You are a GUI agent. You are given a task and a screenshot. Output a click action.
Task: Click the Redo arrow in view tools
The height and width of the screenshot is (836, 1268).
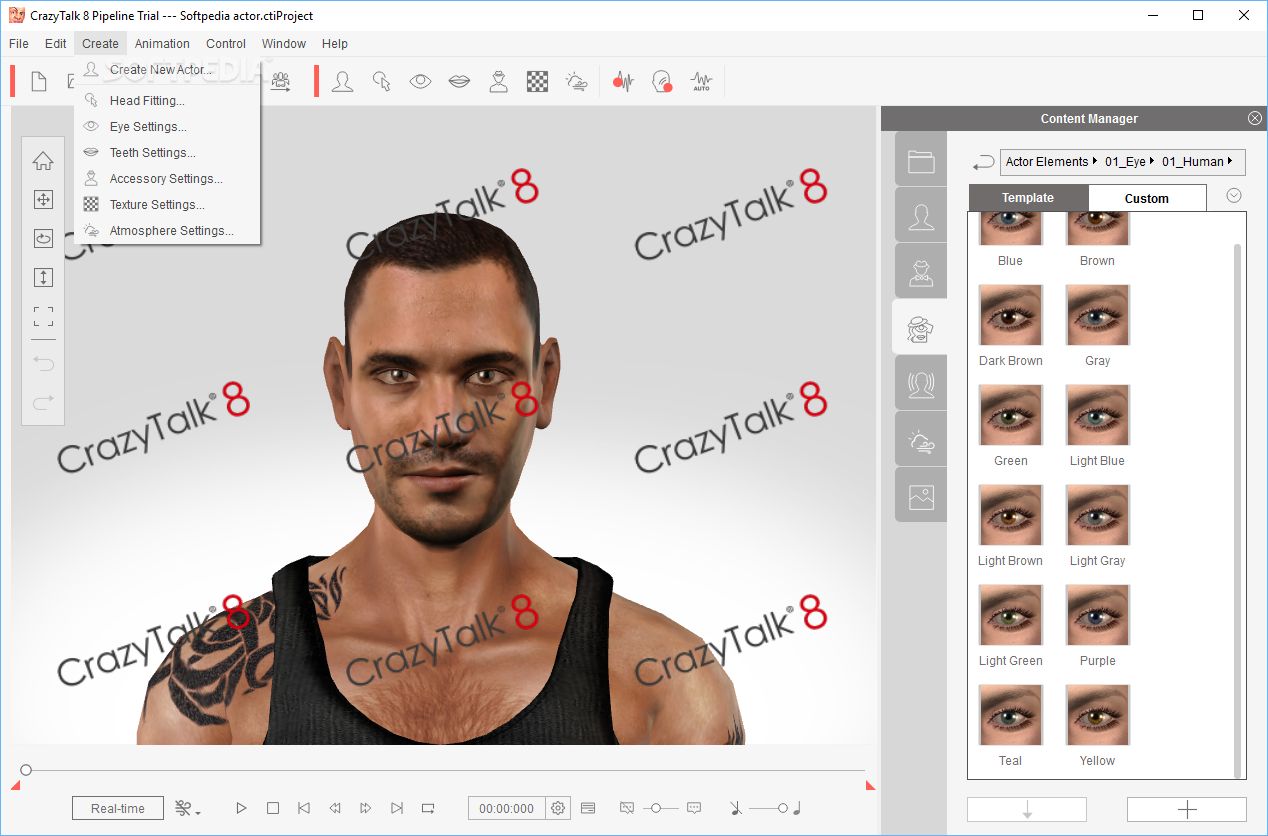[43, 402]
